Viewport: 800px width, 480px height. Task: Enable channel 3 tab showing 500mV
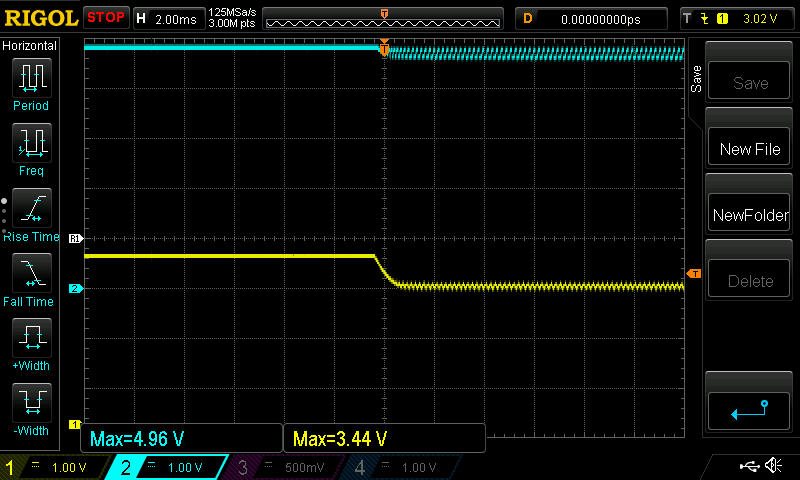pos(283,467)
